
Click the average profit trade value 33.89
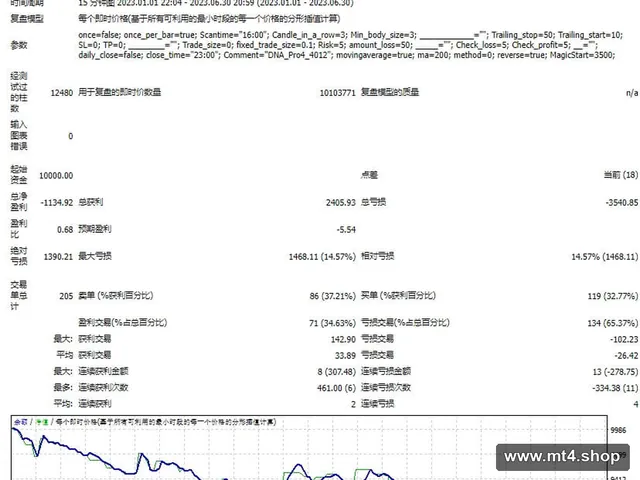(x=345, y=356)
